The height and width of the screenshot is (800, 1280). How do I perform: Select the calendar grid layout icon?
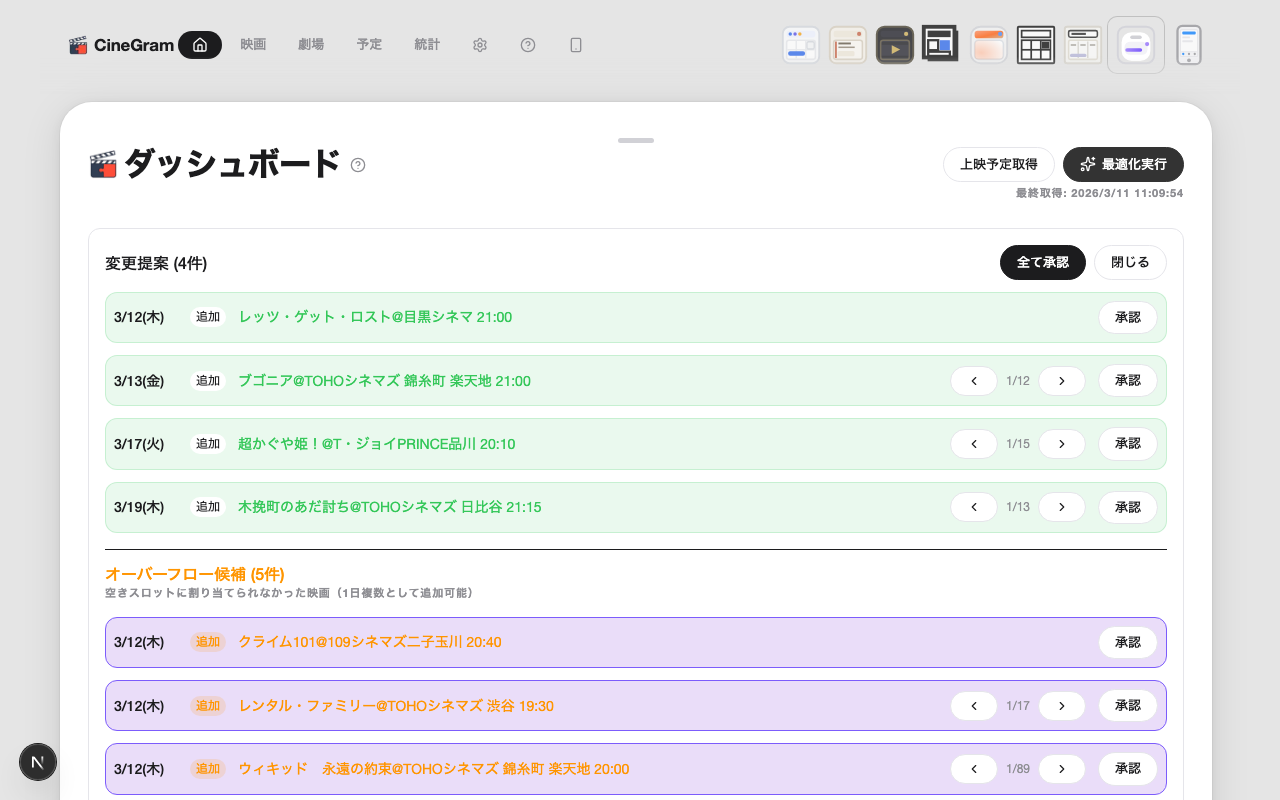point(1036,44)
